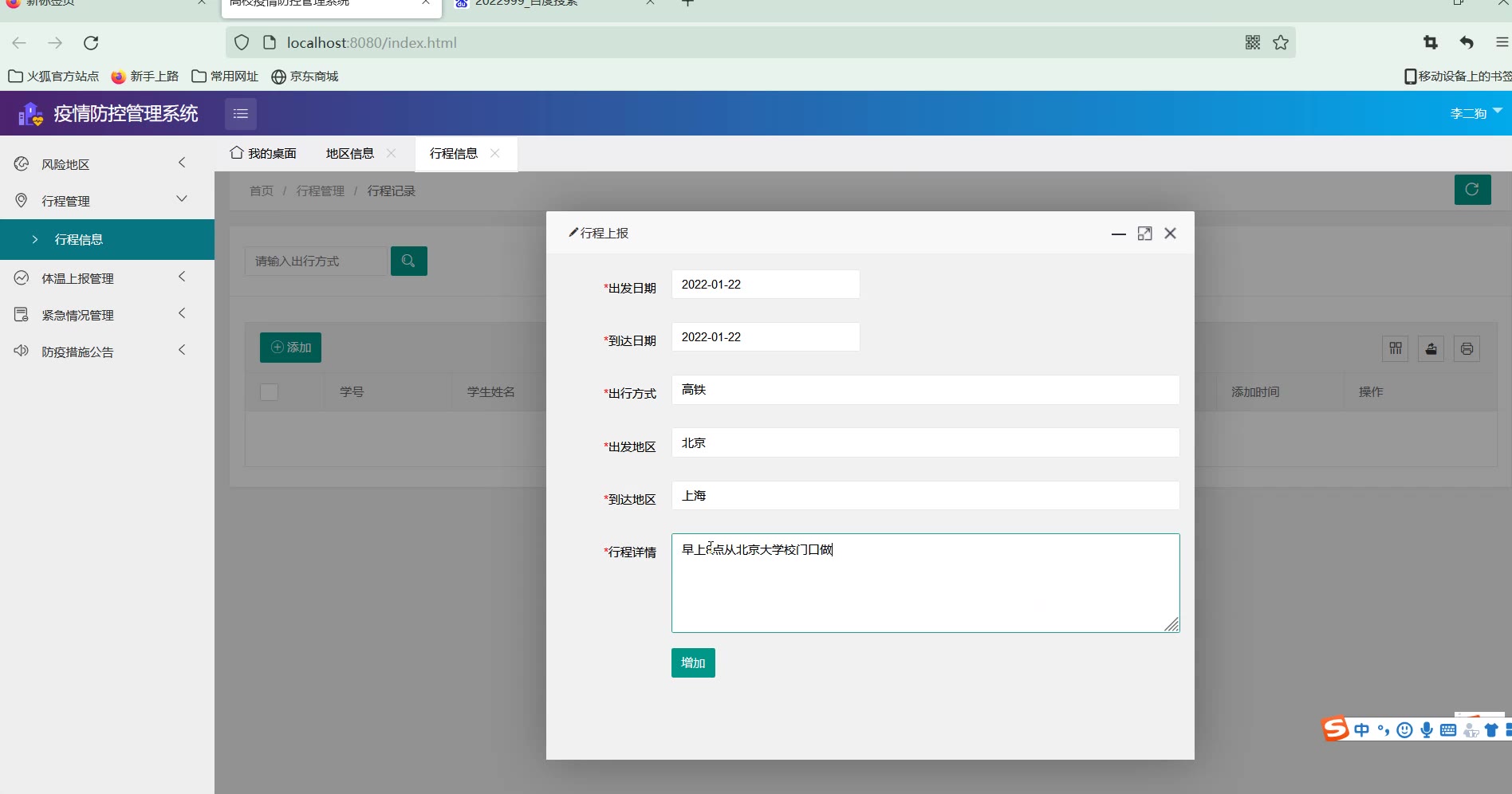Switch to the 我的桌面 tab
The width and height of the screenshot is (1512, 794).
point(263,153)
